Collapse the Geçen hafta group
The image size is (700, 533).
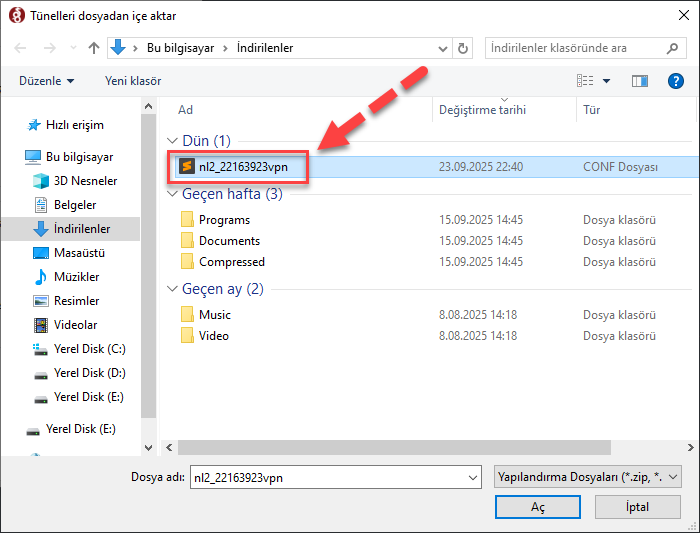tap(171, 194)
